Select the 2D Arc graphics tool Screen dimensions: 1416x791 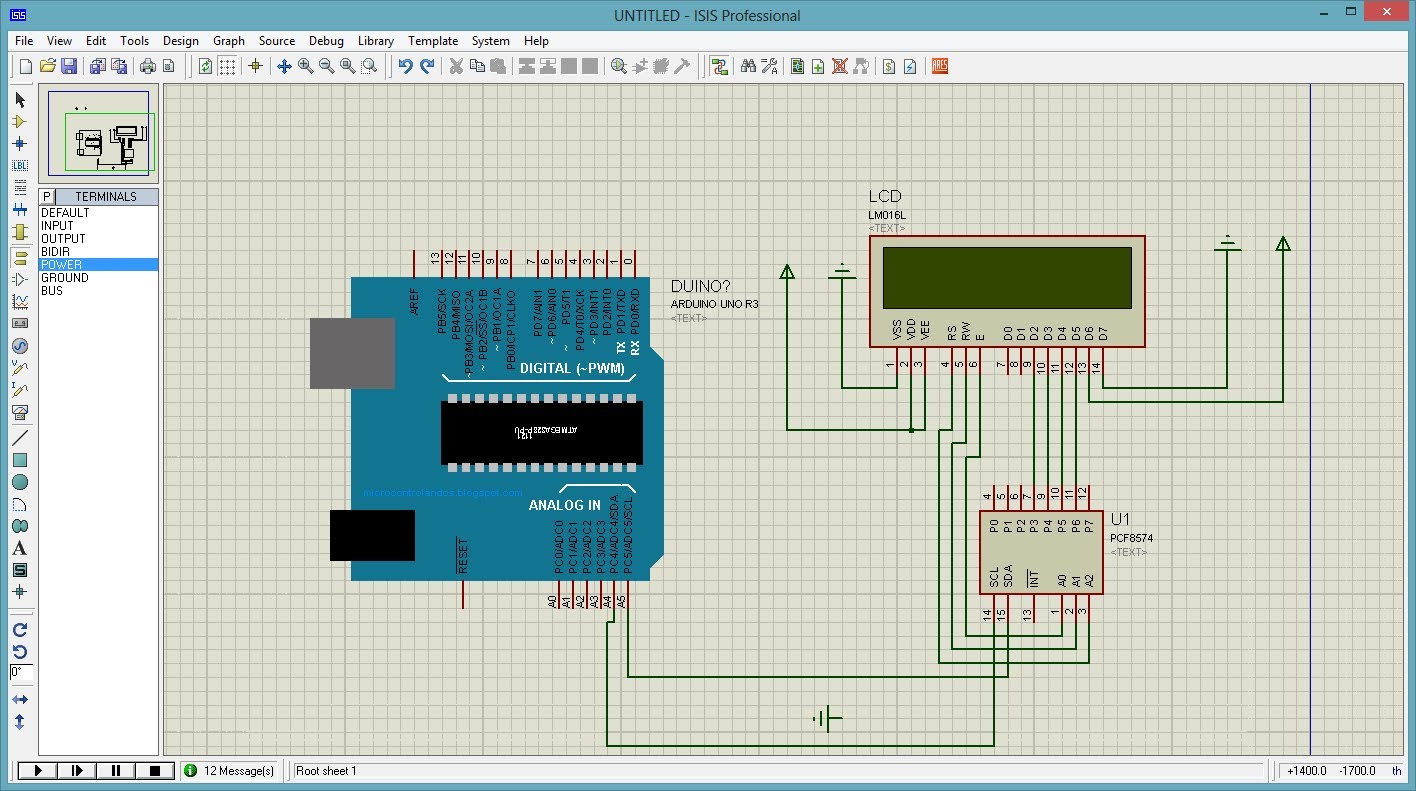coord(19,504)
